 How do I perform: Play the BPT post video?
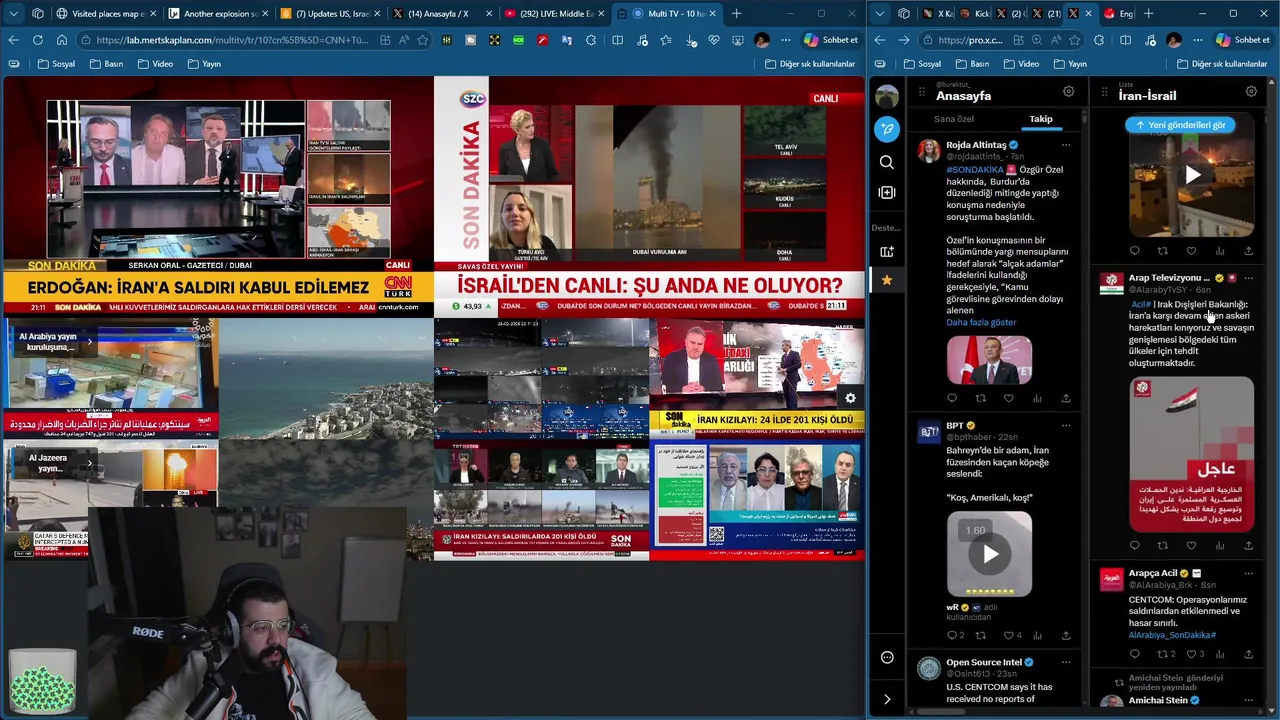click(x=989, y=554)
